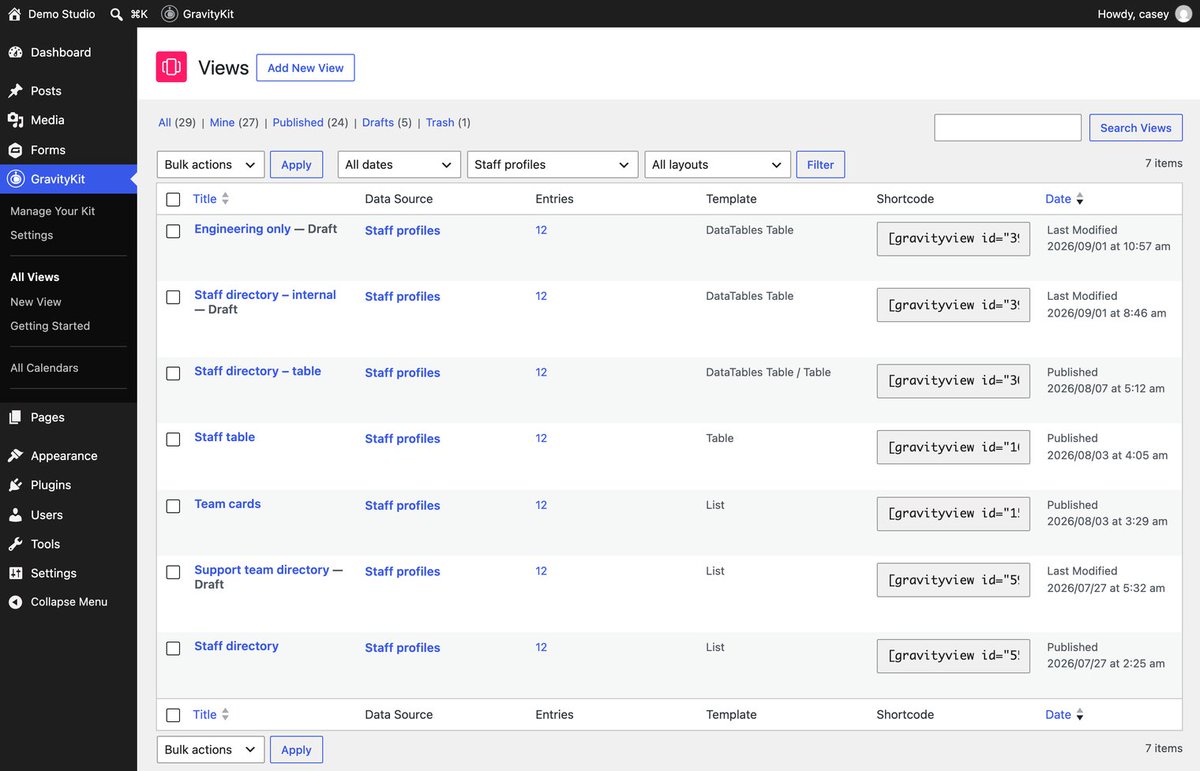Toggle the select-all checkbox in table footer
This screenshot has width=1200, height=771.
[x=173, y=715]
